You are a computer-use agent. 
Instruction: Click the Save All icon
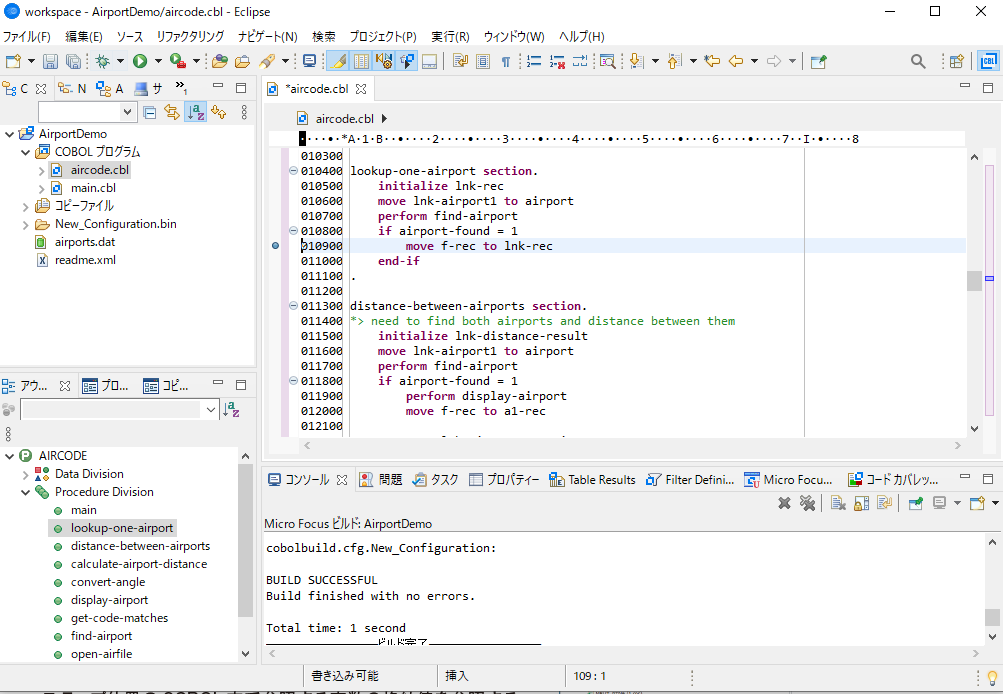[74, 61]
